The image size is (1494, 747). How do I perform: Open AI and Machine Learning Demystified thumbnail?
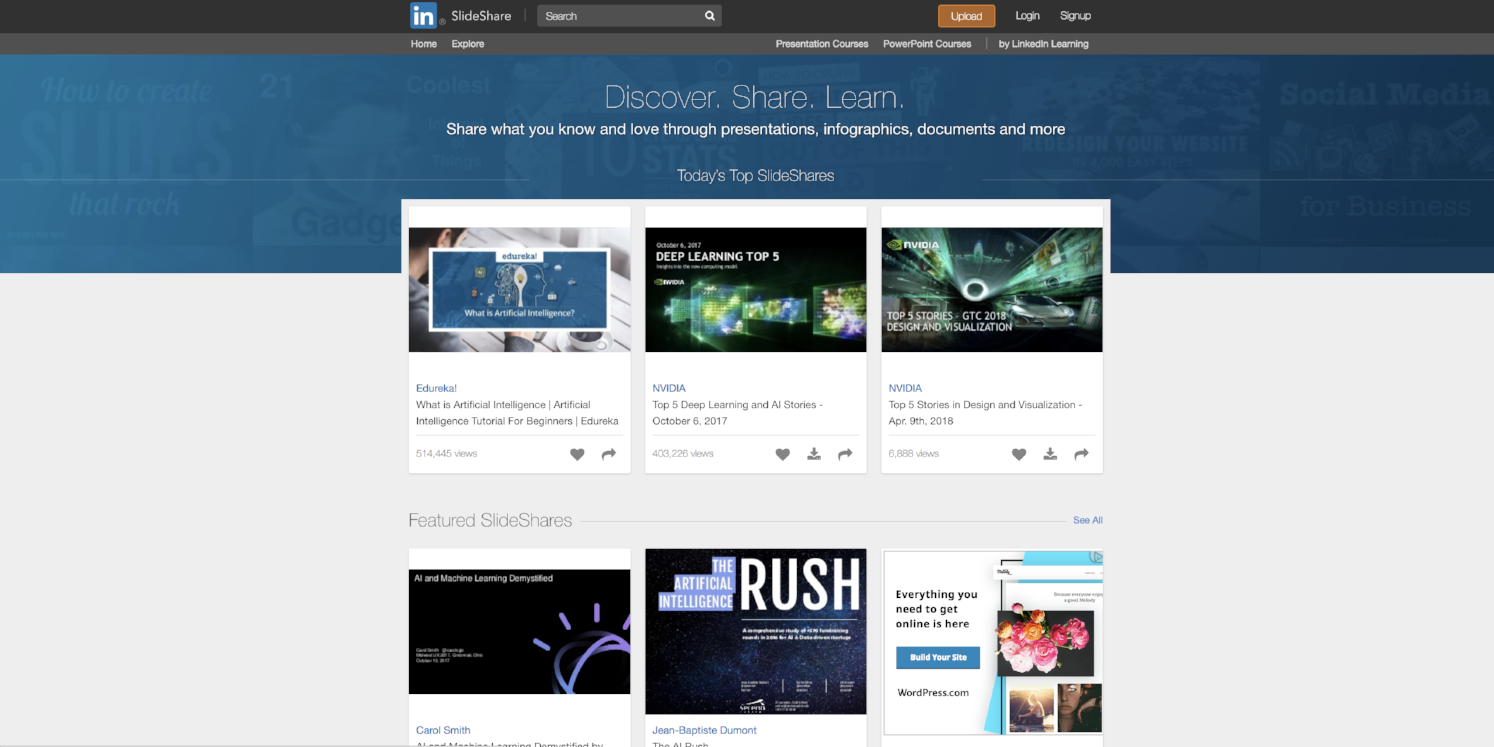click(x=519, y=632)
